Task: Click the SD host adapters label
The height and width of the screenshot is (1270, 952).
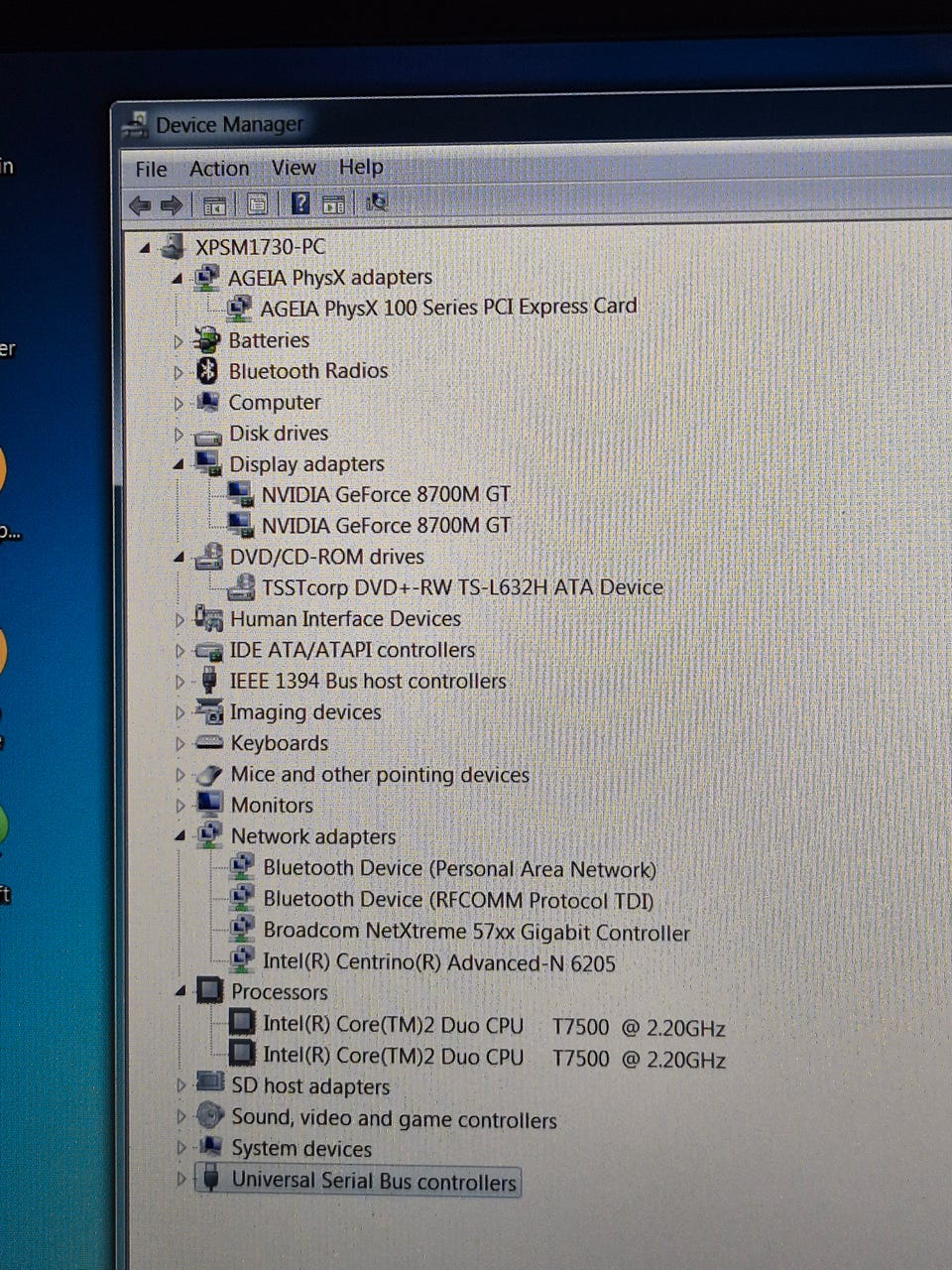Action: (310, 1086)
